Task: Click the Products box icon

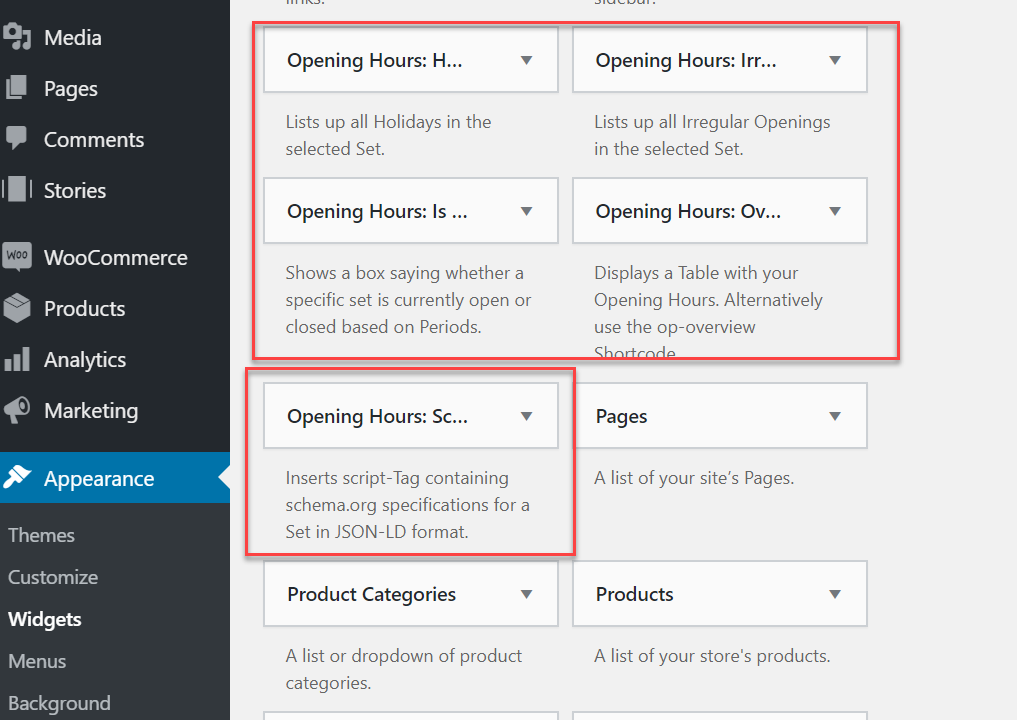Action: [x=17, y=308]
